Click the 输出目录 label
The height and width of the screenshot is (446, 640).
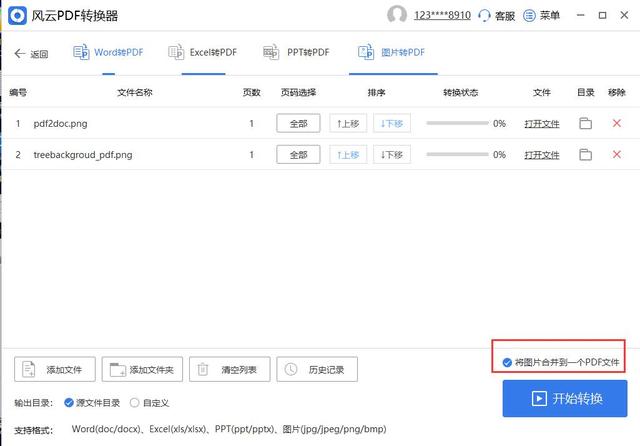coord(33,403)
